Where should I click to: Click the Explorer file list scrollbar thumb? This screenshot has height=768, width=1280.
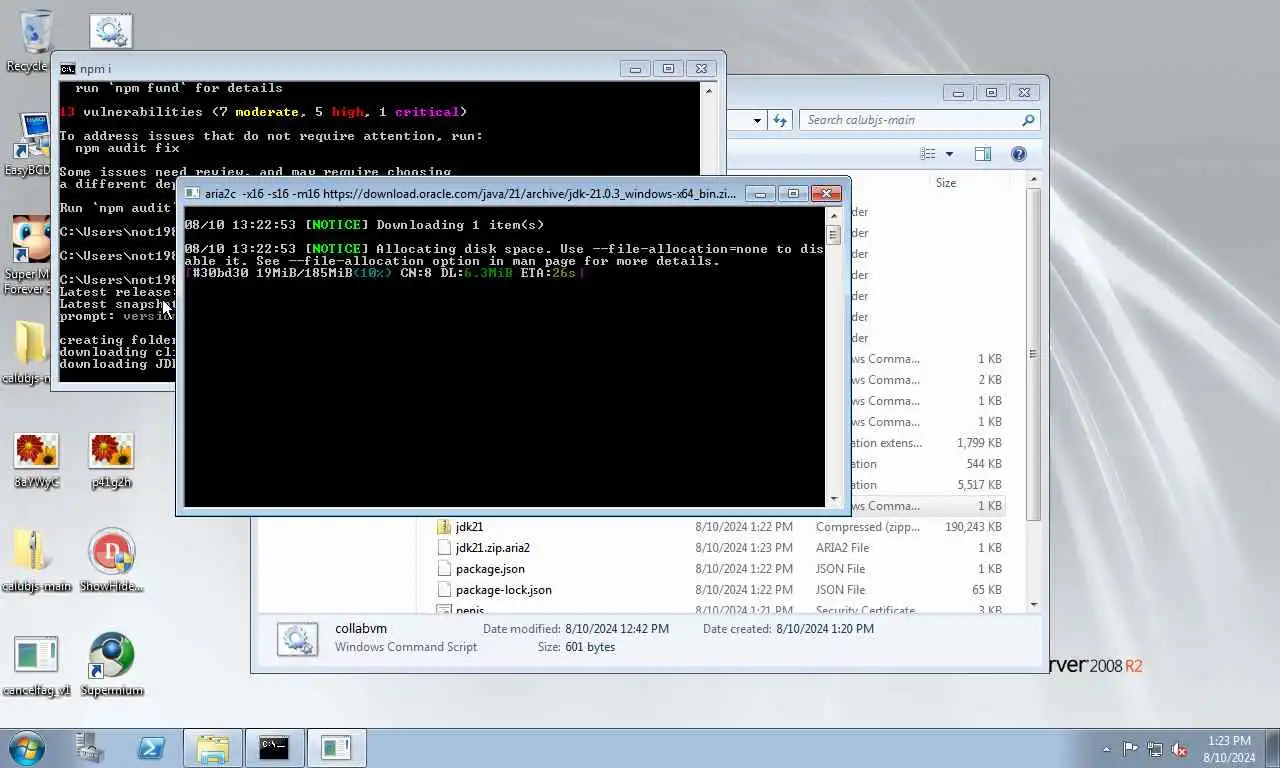(1034, 355)
